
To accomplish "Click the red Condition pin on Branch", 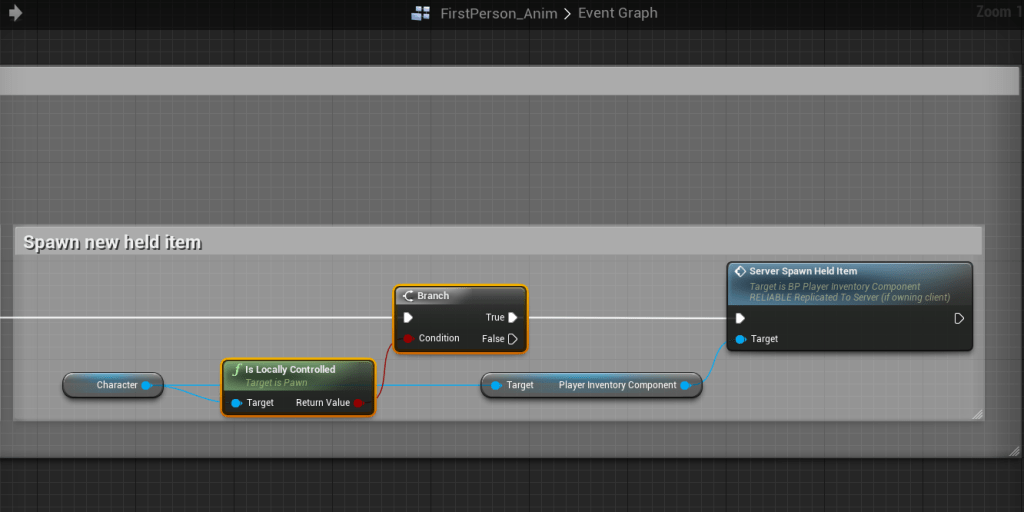I will 408,339.
